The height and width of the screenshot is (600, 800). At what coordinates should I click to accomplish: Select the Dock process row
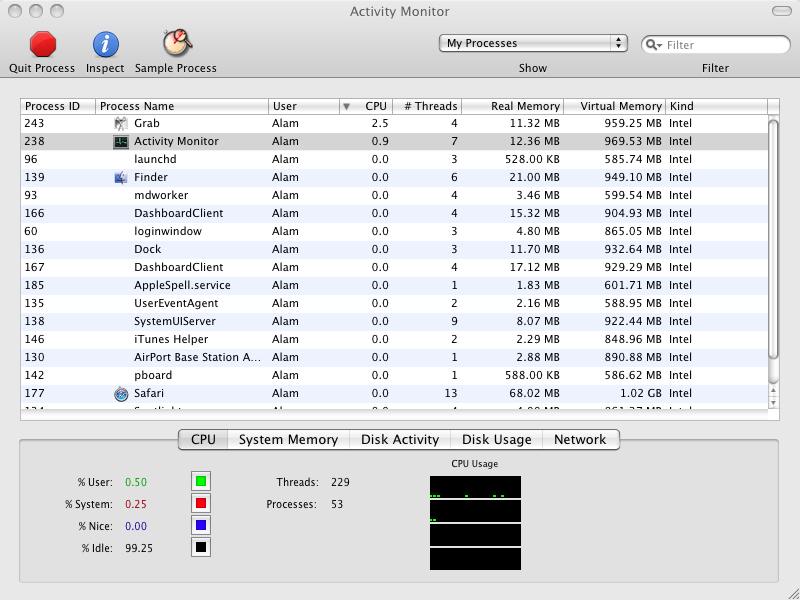[x=394, y=249]
